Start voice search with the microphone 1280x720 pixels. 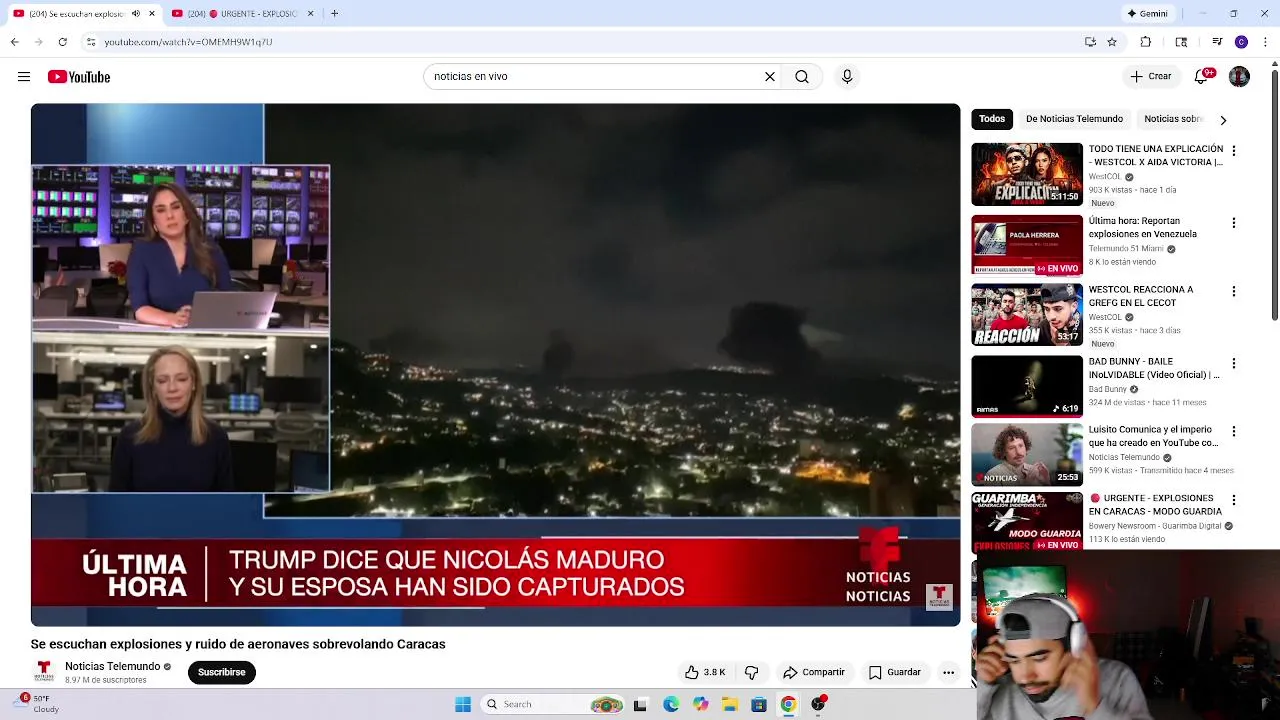[x=847, y=77]
